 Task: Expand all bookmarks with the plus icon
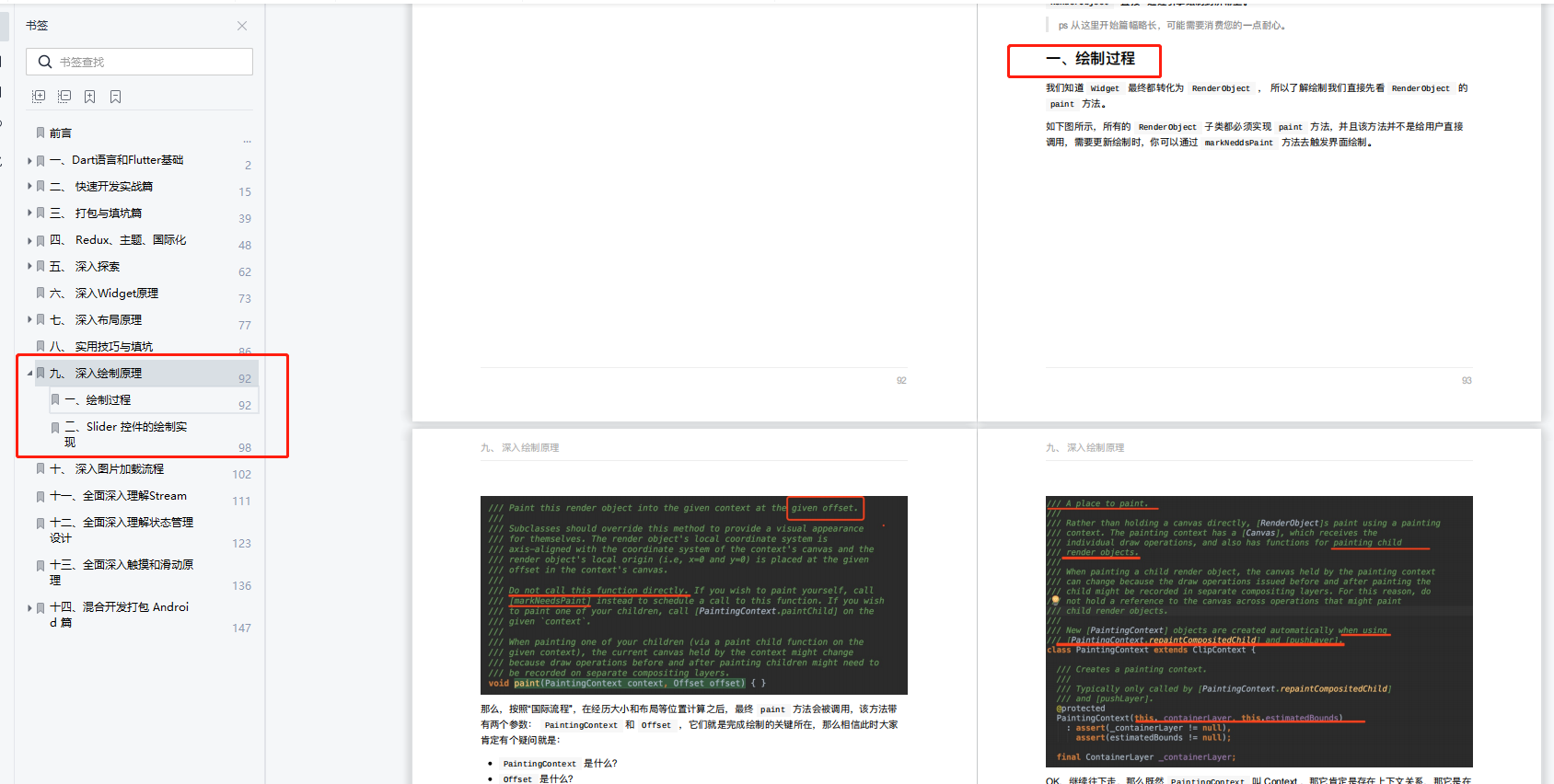[39, 97]
